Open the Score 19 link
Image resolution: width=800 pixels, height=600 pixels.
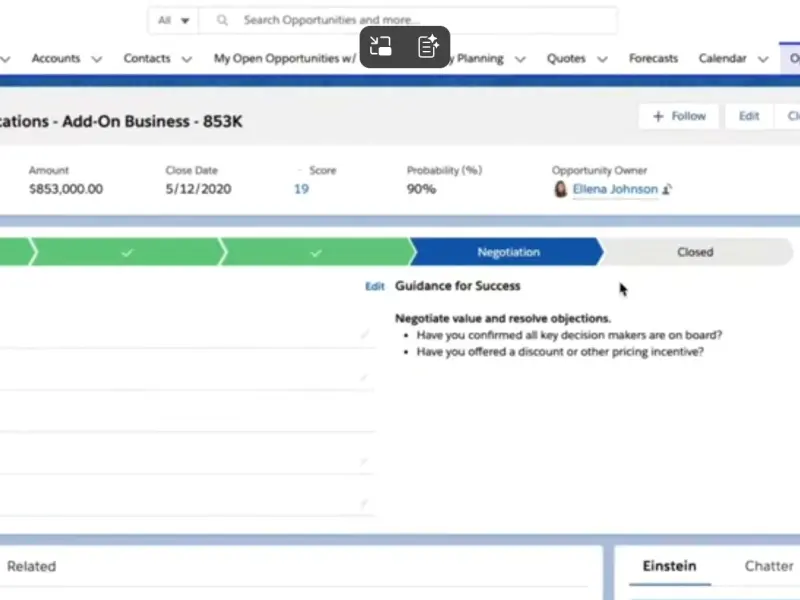pyautogui.click(x=301, y=189)
